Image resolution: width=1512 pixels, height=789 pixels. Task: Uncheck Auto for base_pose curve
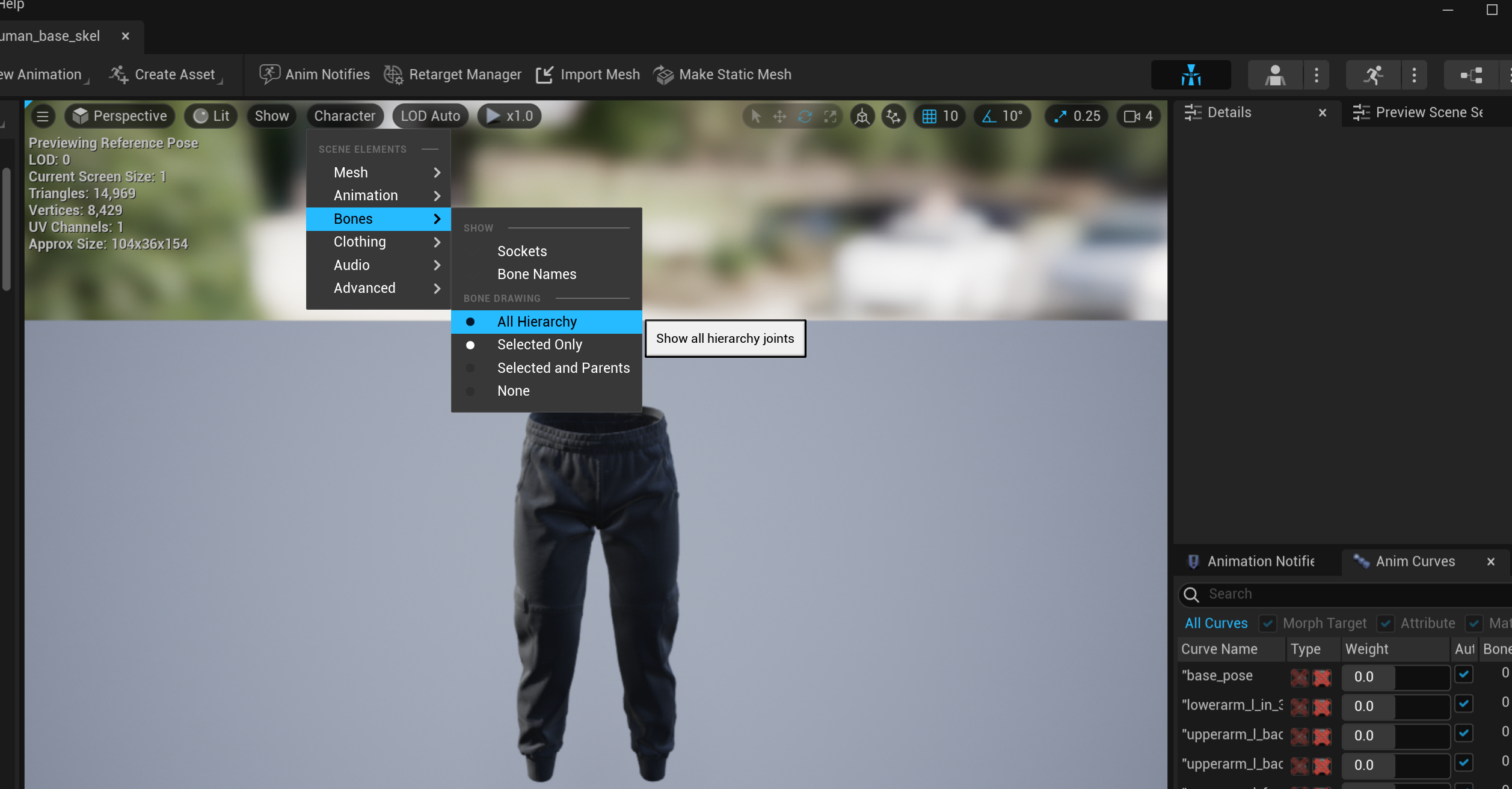pyautogui.click(x=1463, y=675)
